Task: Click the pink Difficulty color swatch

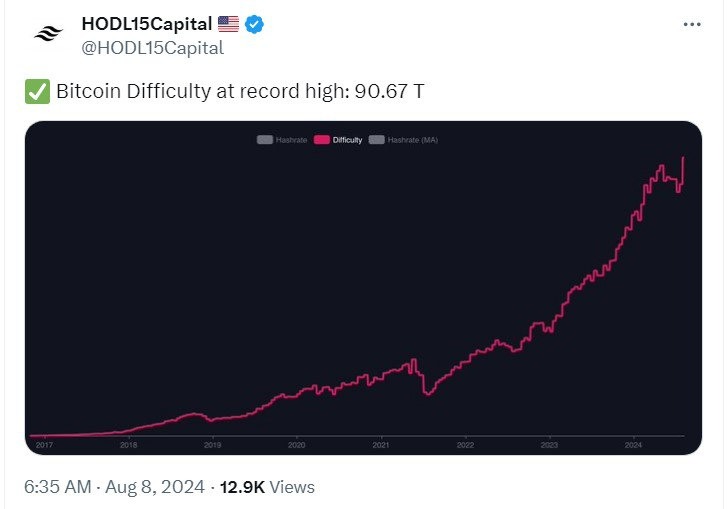Action: pyautogui.click(x=322, y=140)
